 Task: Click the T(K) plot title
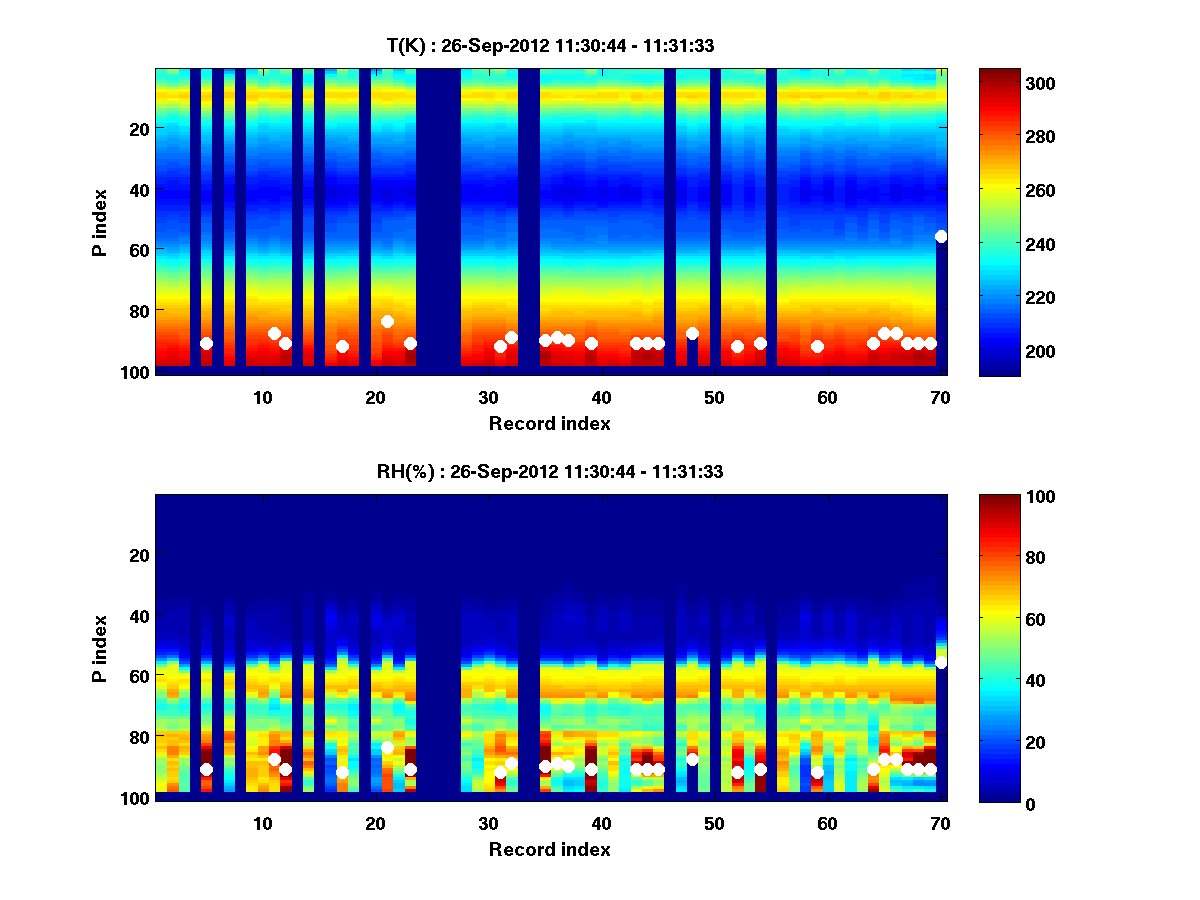pyautogui.click(x=549, y=45)
